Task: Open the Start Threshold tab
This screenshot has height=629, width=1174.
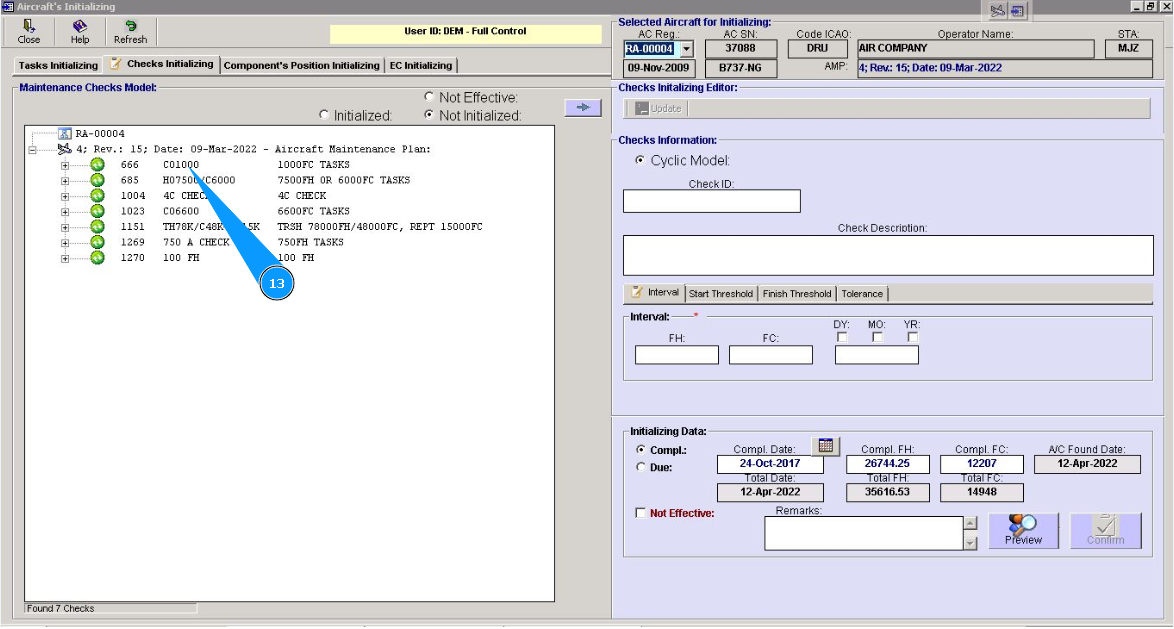Action: [720, 294]
